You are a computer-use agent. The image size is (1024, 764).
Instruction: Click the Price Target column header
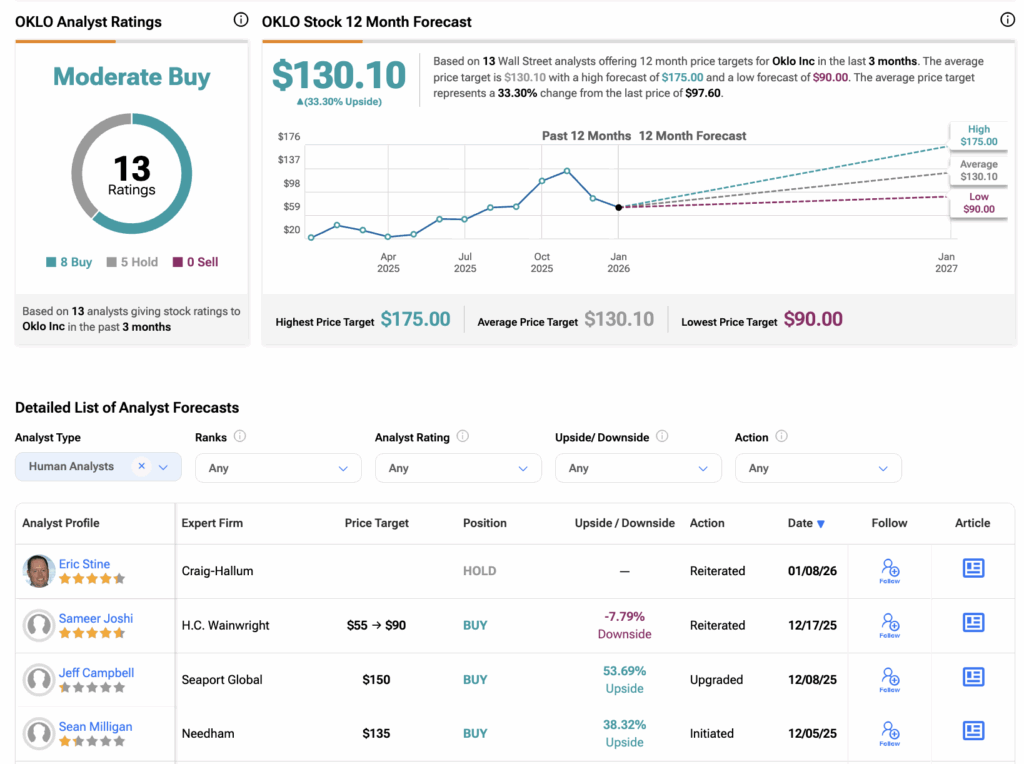376,523
